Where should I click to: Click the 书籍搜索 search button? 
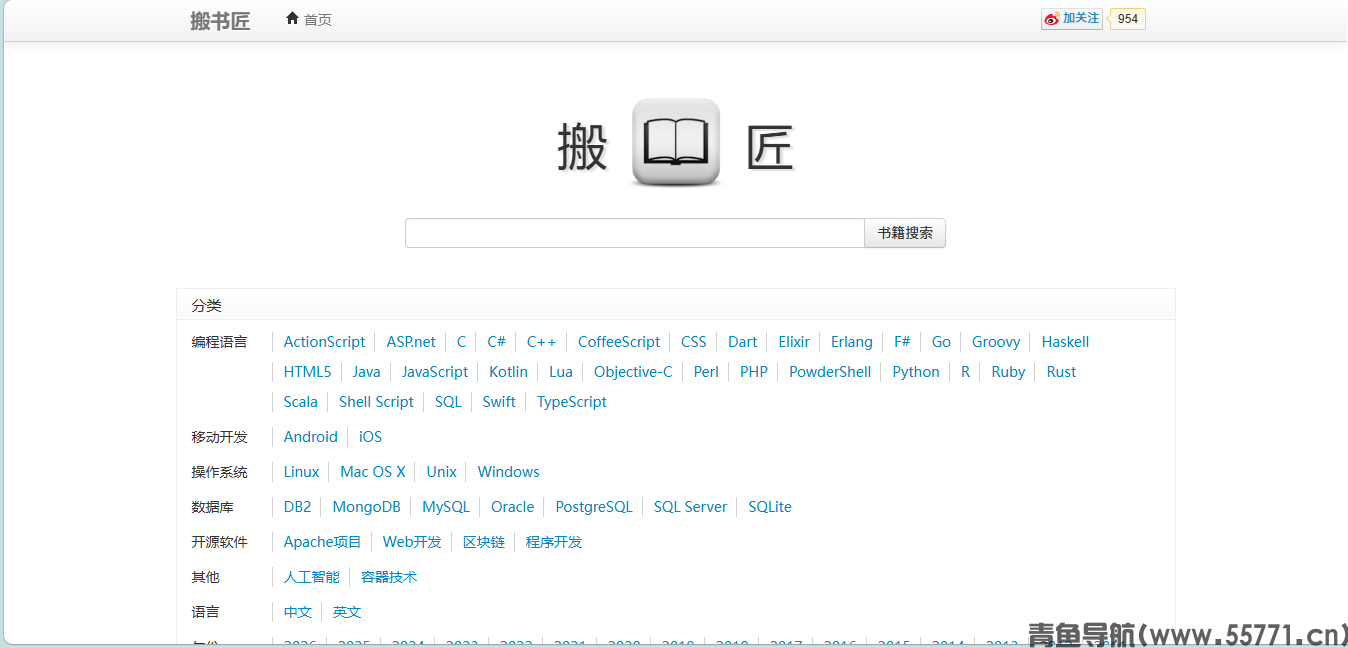pos(905,233)
